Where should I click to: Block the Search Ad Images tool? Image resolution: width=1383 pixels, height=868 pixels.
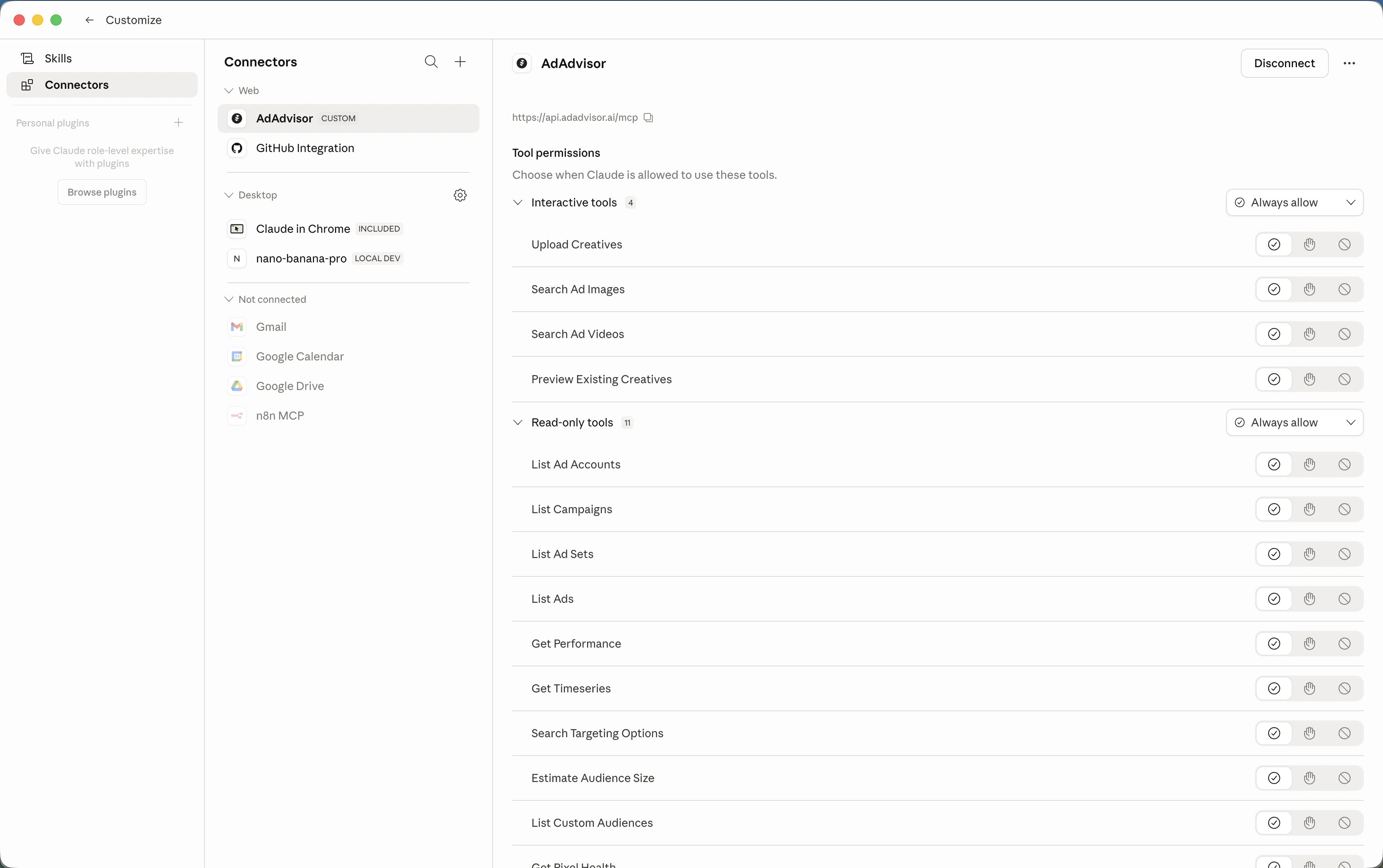click(1345, 289)
